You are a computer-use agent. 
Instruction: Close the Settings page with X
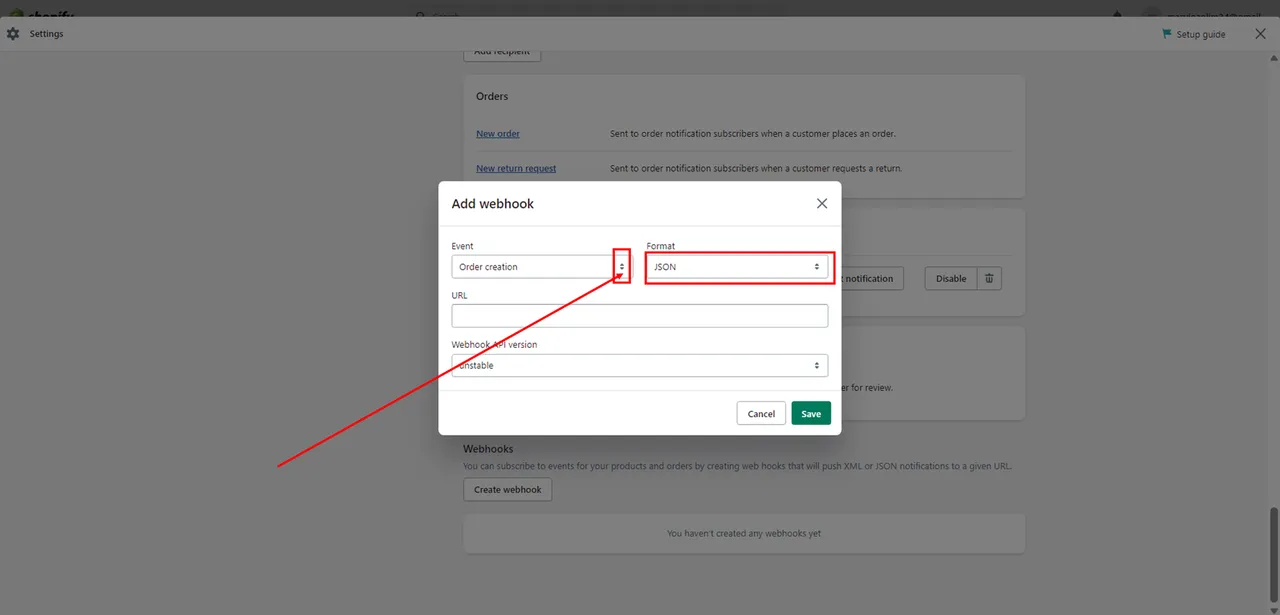click(1260, 34)
